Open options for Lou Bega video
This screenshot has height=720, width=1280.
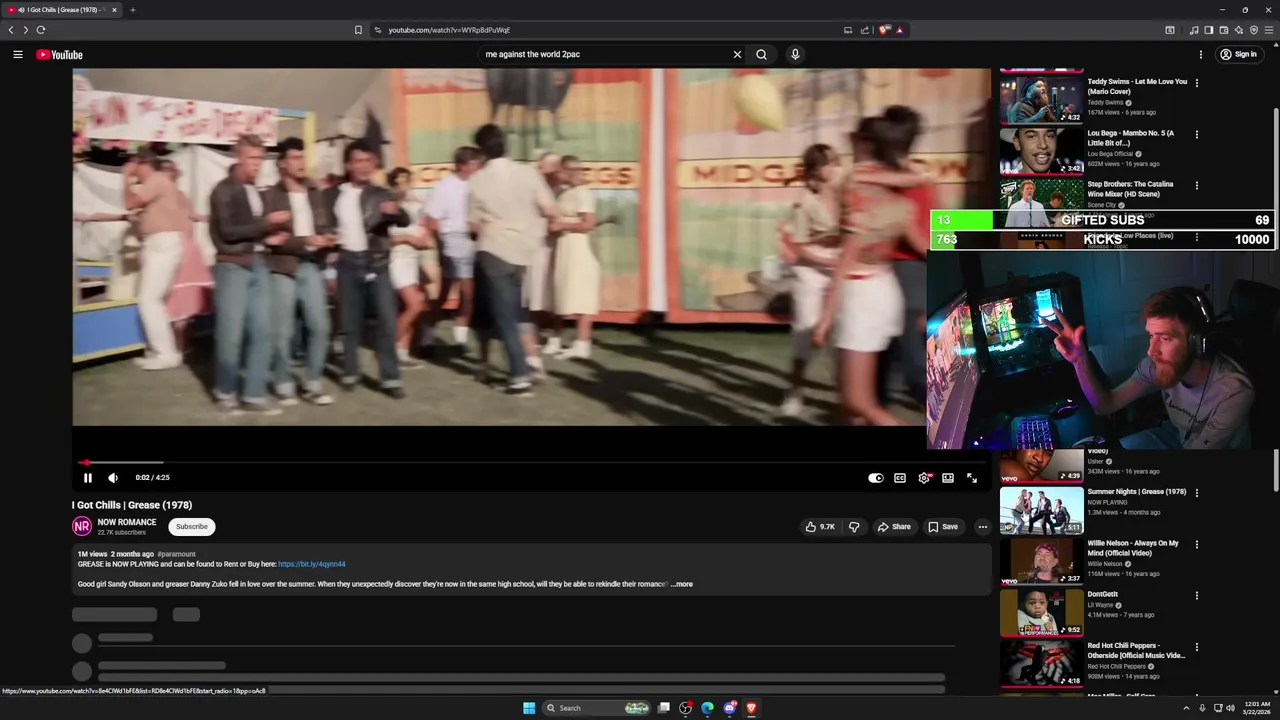click(1197, 134)
